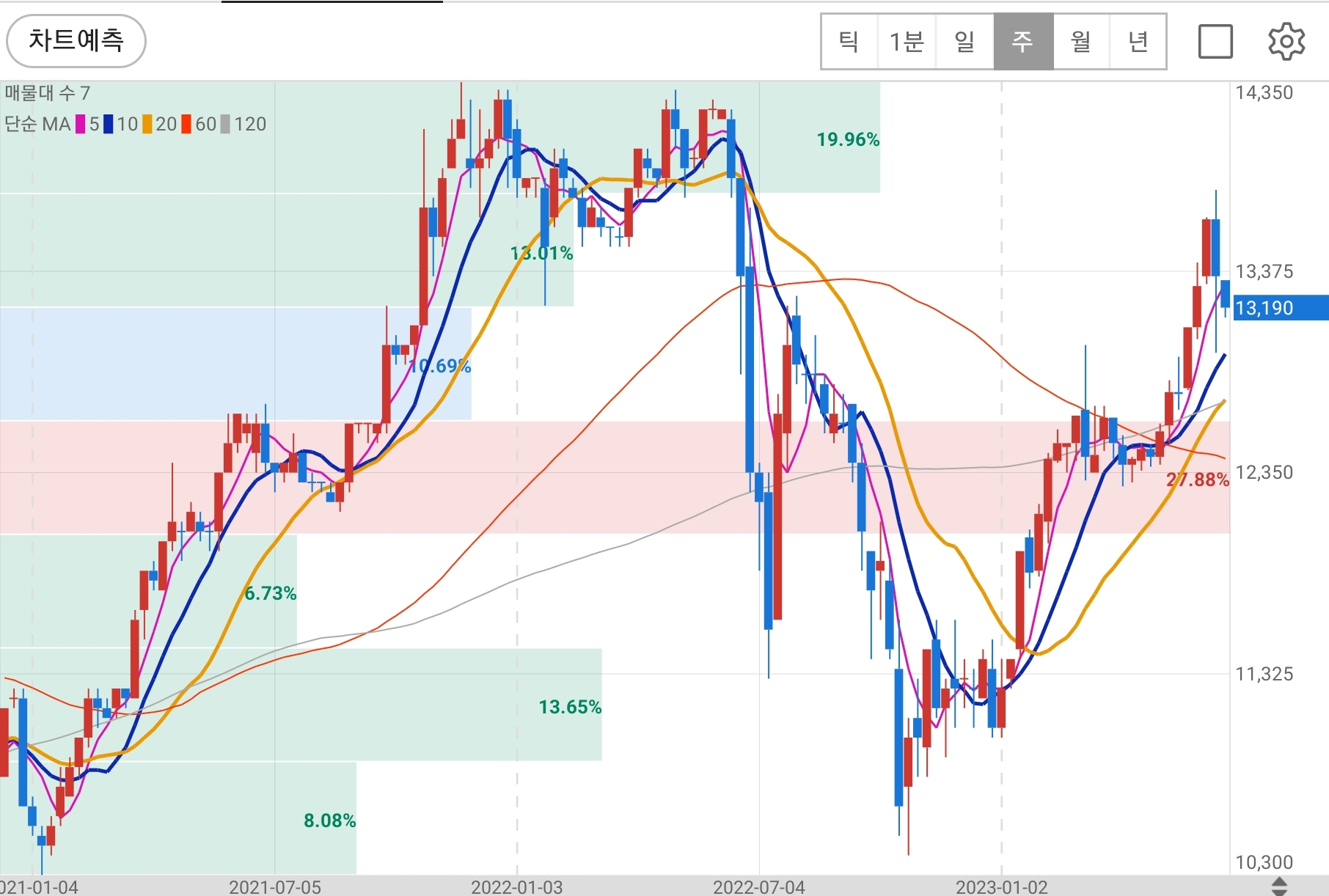Click the 2023-01-02 date axis label
This screenshot has height=896, width=1329.
(1002, 887)
